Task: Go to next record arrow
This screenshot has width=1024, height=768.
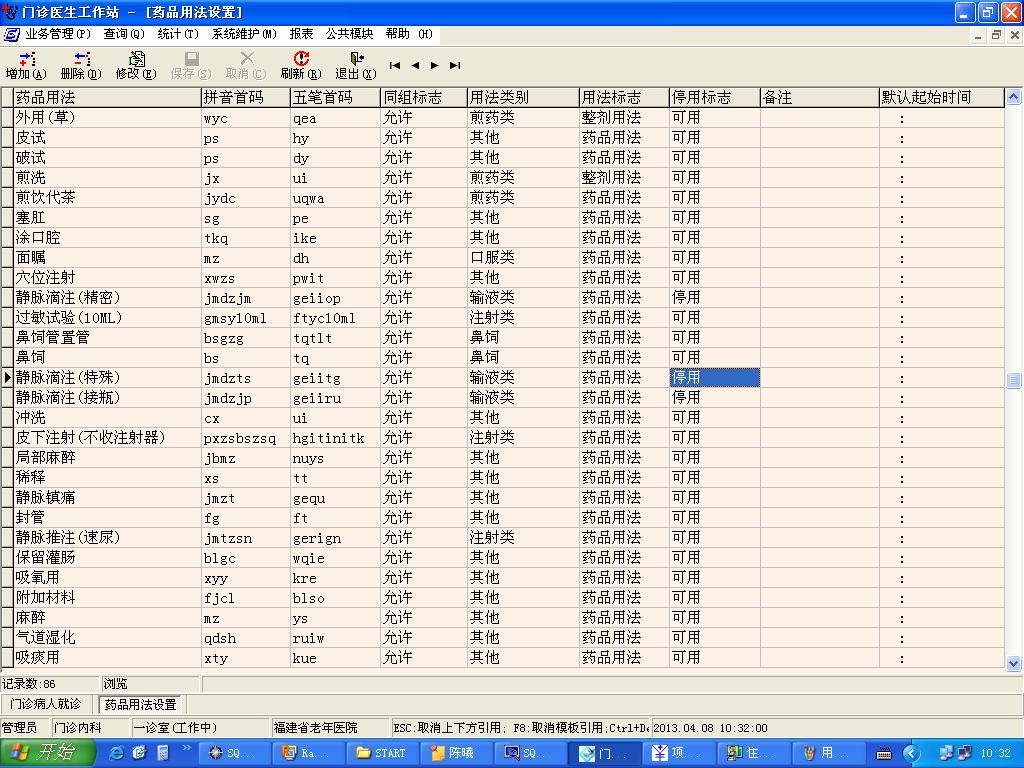Action: point(435,65)
